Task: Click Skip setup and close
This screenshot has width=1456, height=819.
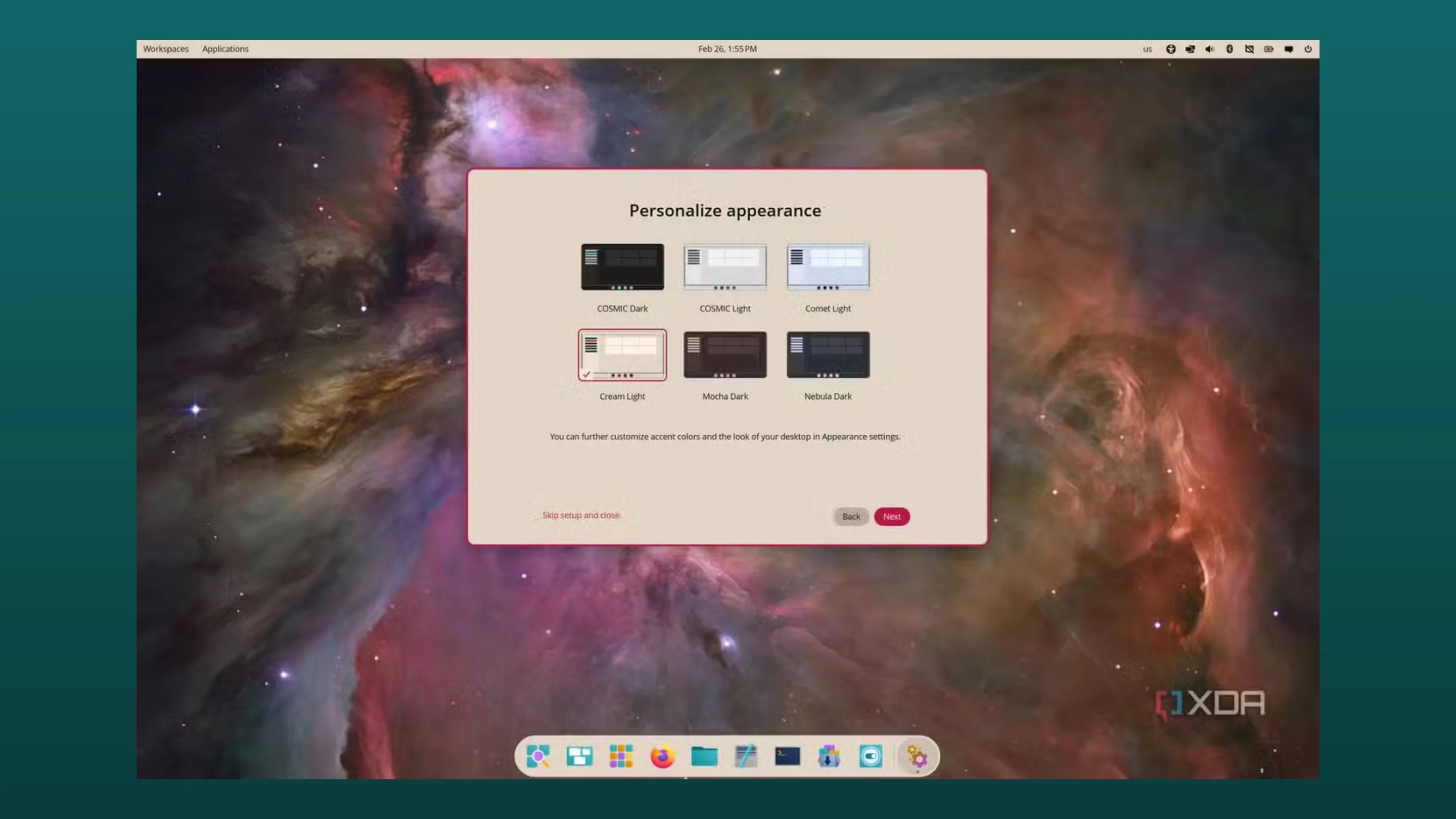Action: tap(581, 515)
